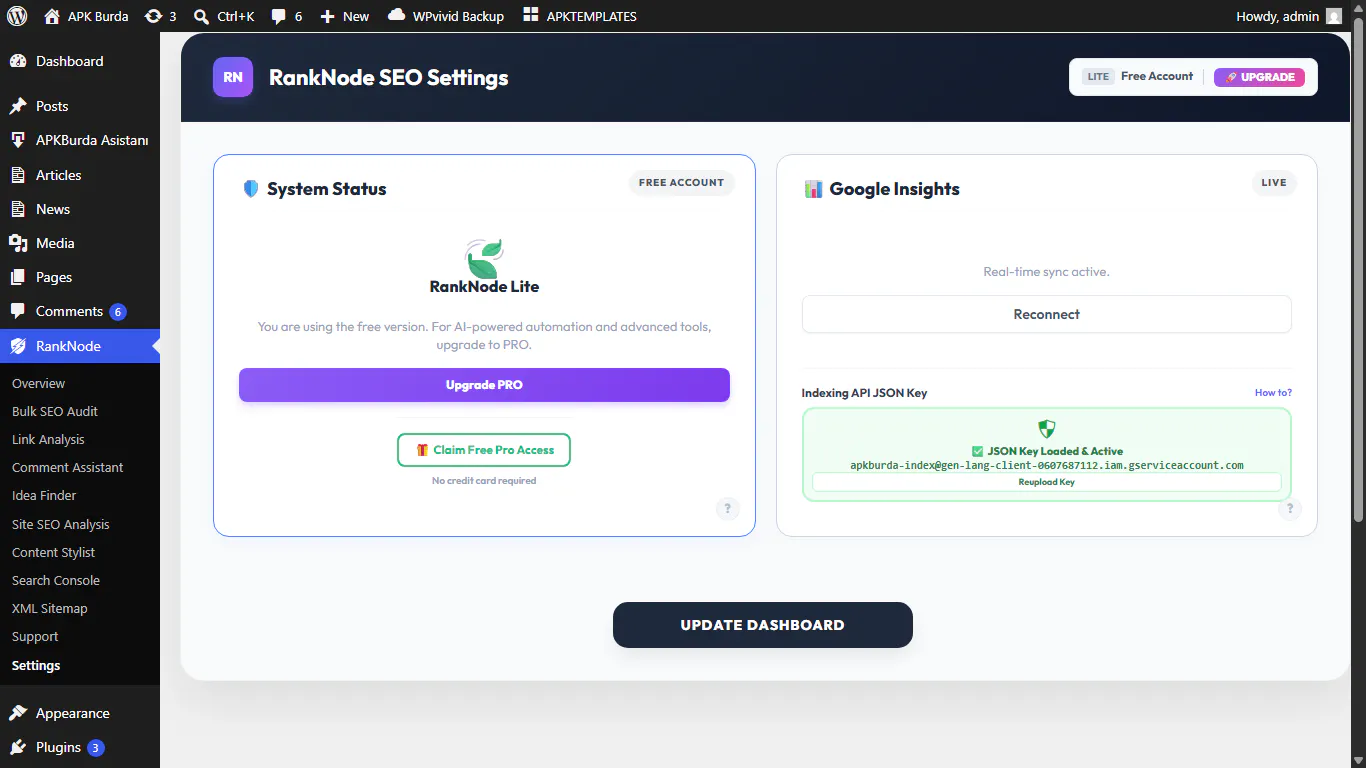Click the service account email 'apkburda-index@gen-lang-client…'
The width and height of the screenshot is (1366, 768).
pyautogui.click(x=1047, y=465)
